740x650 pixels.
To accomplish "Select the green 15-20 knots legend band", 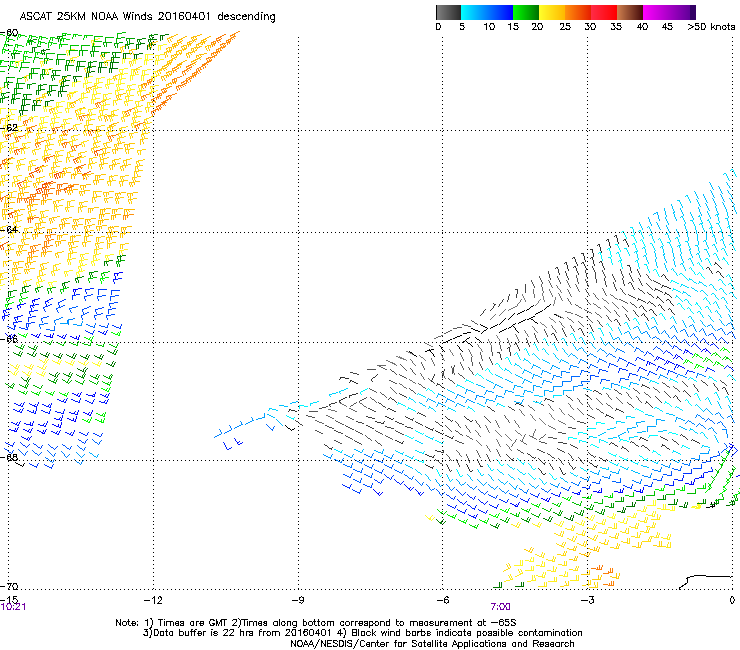I will tap(526, 12).
